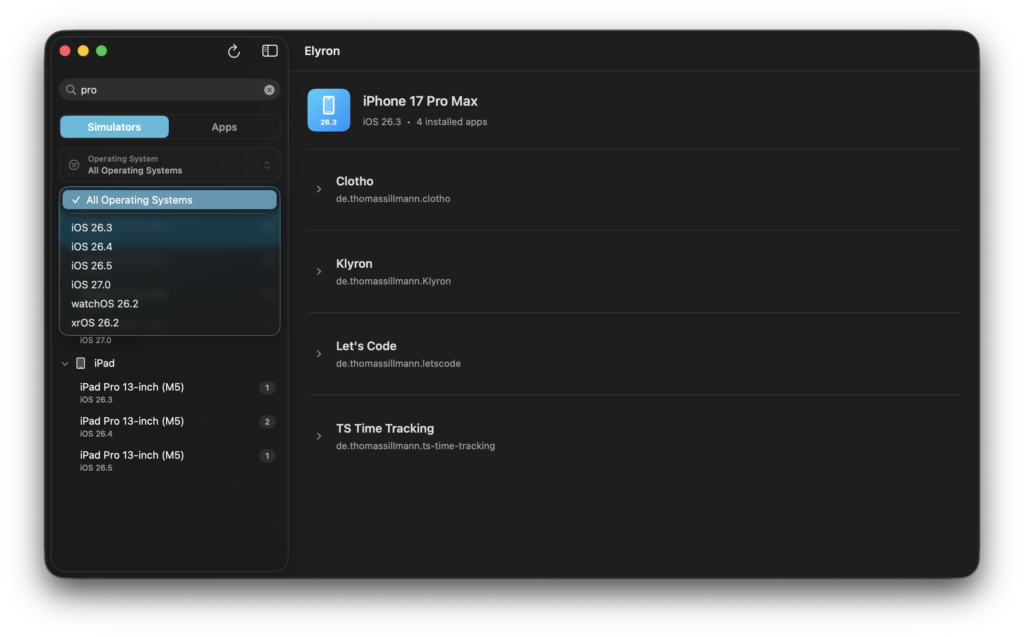Click the Clotho app name
1024x637 pixels.
355,181
